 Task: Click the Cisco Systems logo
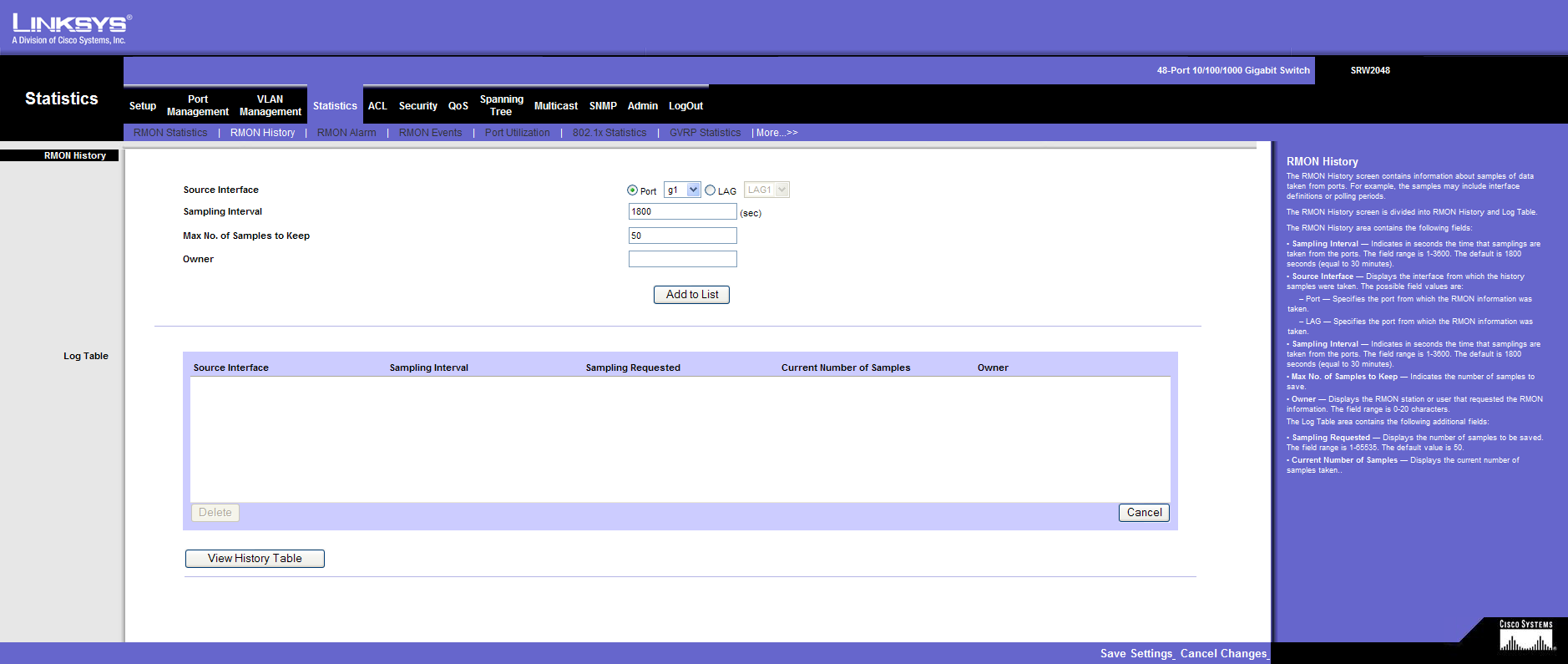point(1526,636)
